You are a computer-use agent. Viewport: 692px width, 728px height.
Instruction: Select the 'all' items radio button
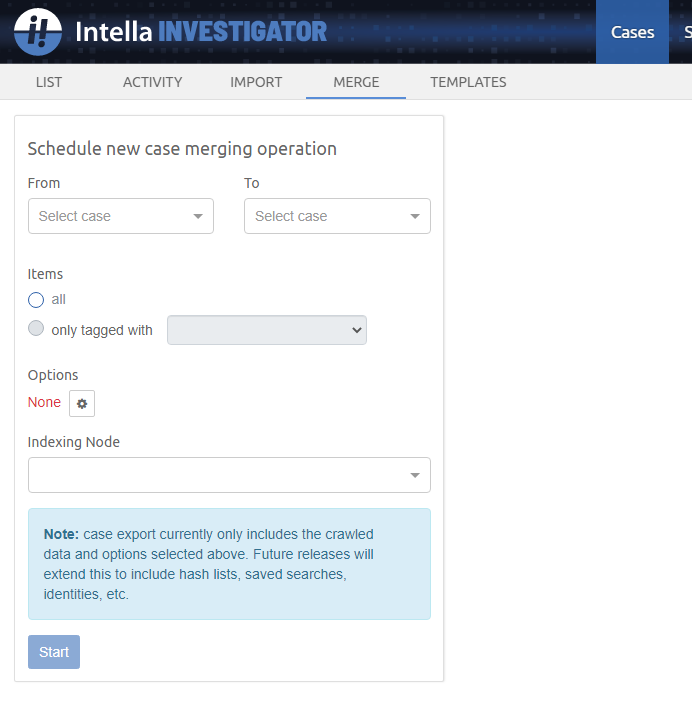[x=36, y=300]
